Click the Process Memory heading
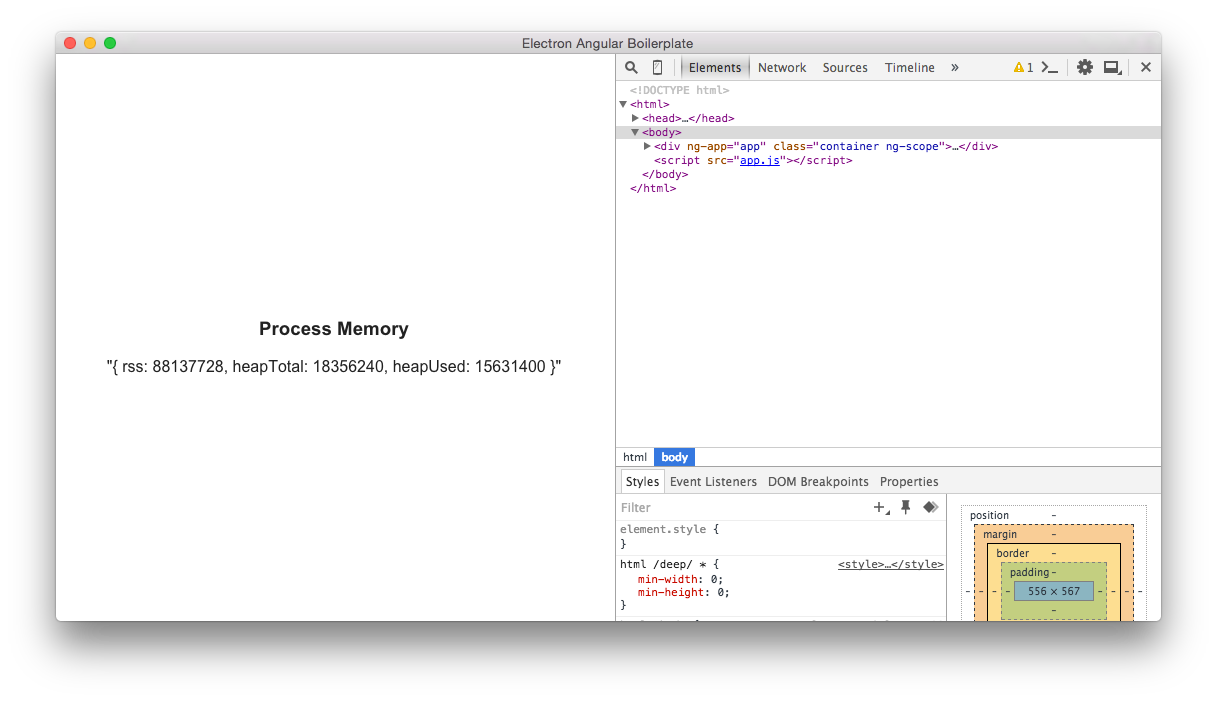This screenshot has width=1217, height=701. tap(334, 329)
